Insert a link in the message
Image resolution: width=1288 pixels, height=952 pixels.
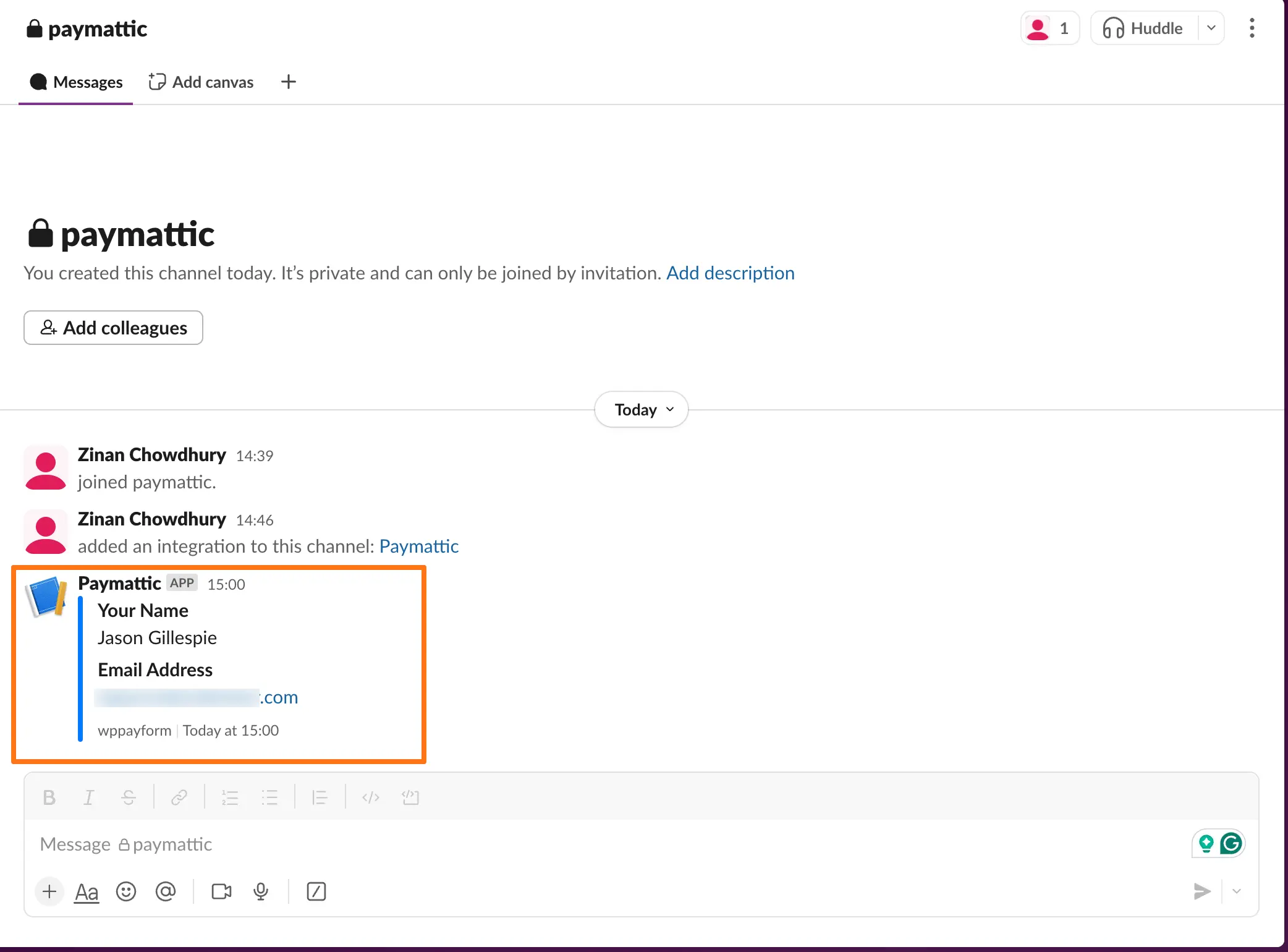point(179,797)
